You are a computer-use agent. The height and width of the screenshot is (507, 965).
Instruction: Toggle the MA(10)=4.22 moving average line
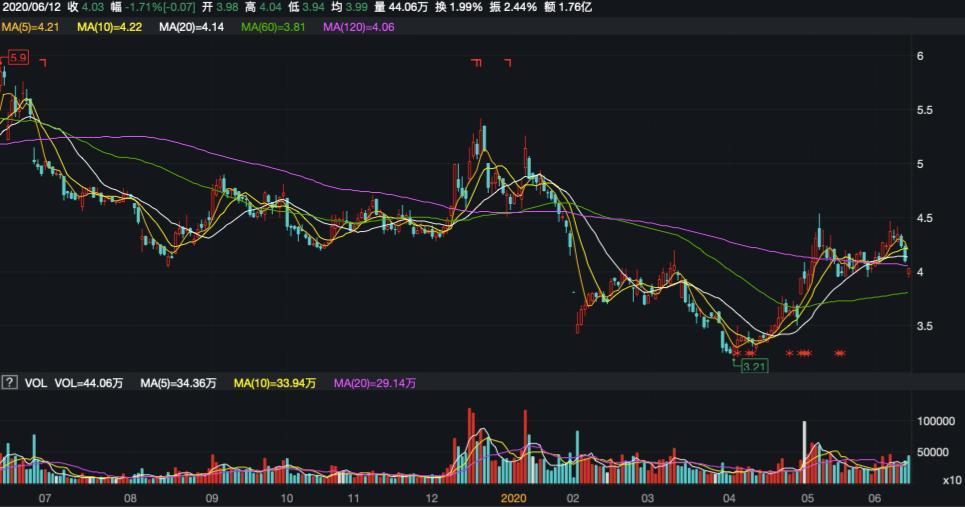tap(110, 27)
